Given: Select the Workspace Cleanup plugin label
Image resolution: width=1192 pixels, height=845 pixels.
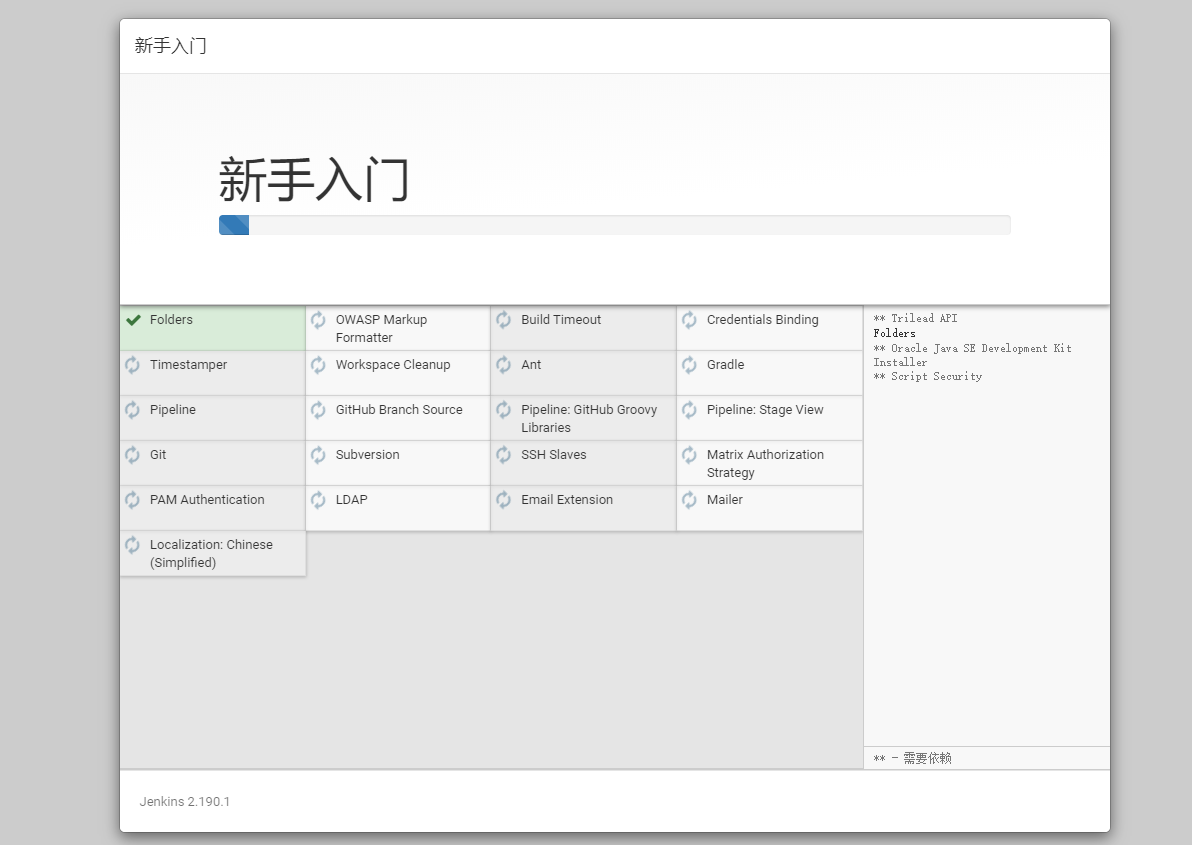Looking at the screenshot, I should (393, 365).
